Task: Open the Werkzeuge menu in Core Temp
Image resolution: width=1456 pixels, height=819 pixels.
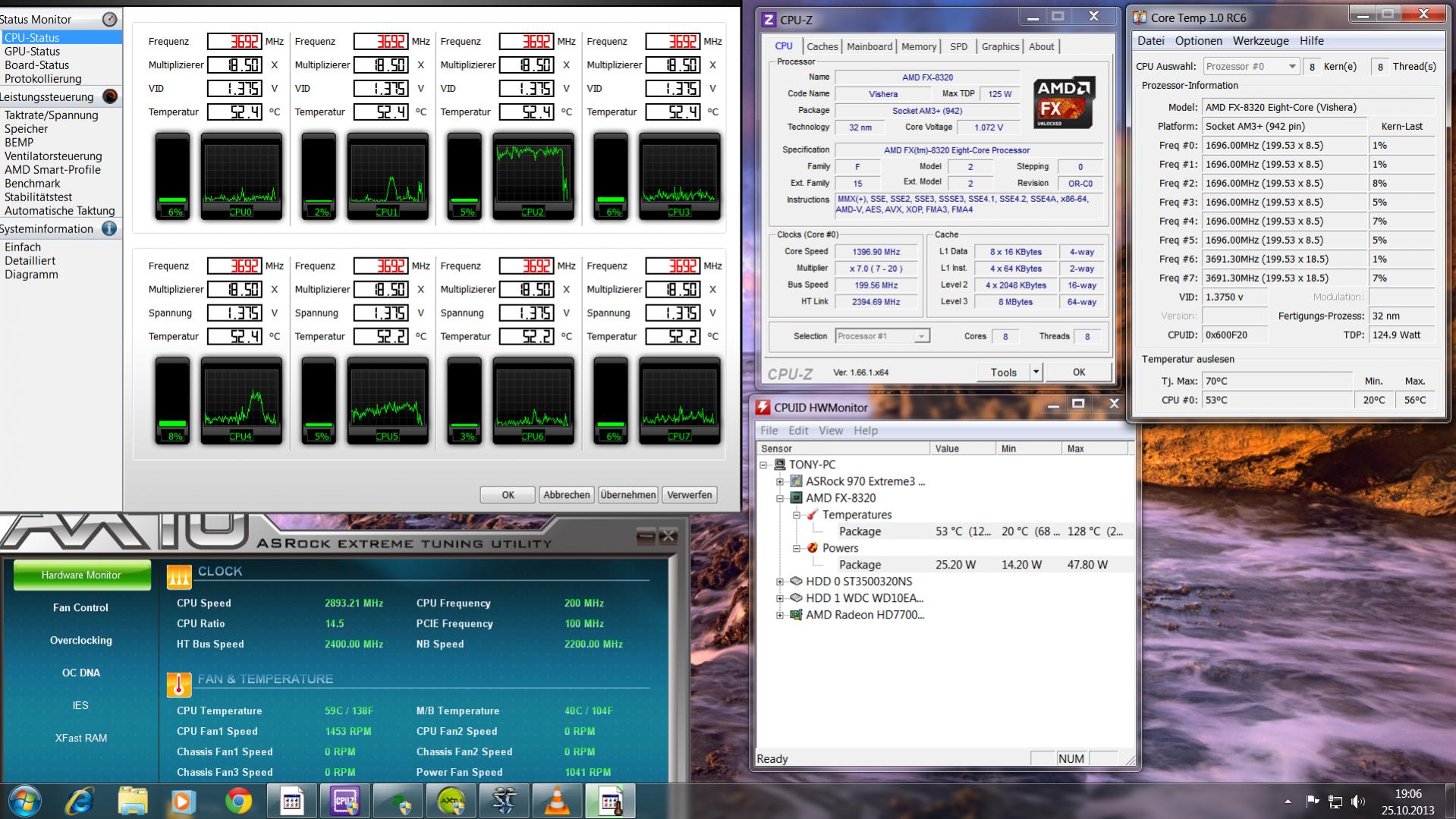Action: click(x=1260, y=41)
